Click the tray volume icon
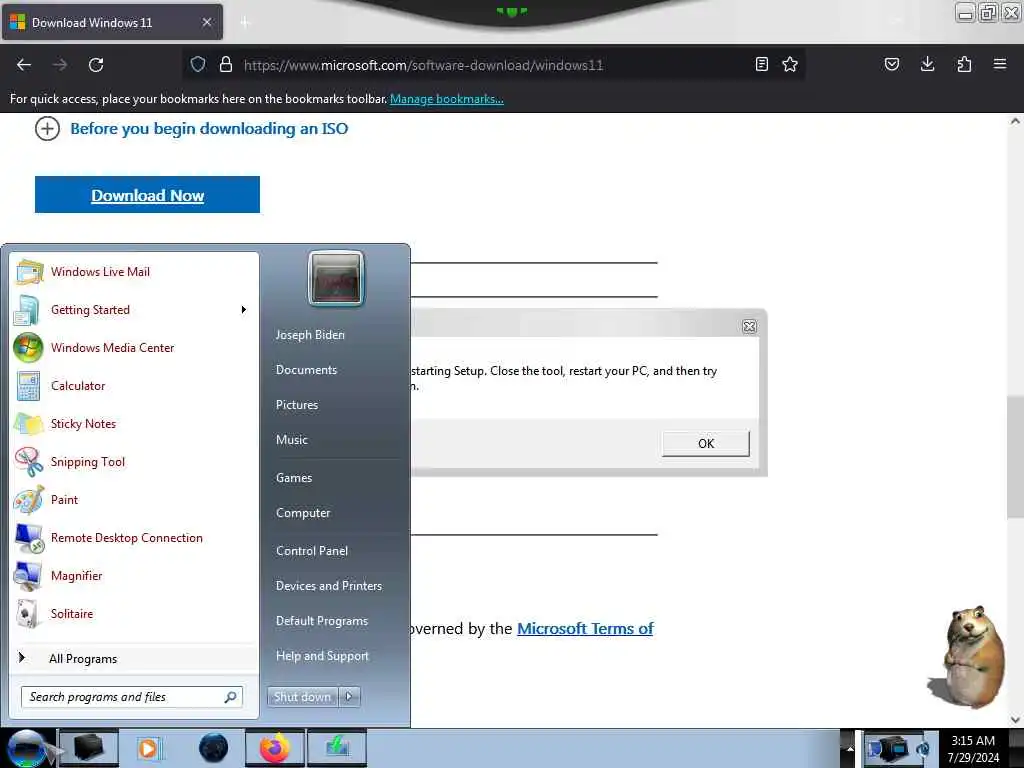Viewport: 1024px width, 768px height. (x=923, y=749)
